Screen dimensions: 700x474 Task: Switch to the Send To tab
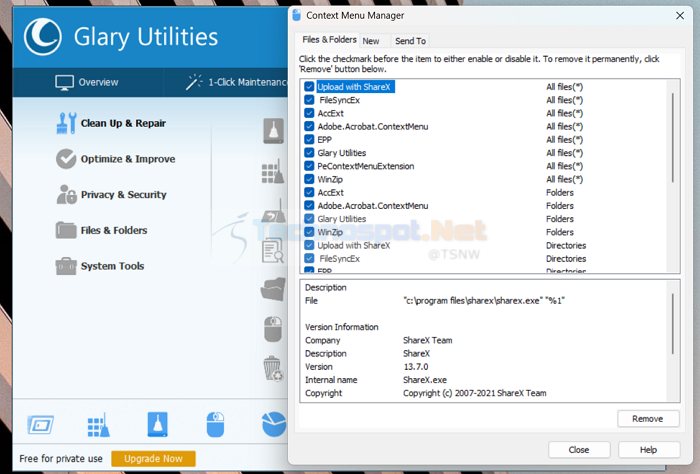pyautogui.click(x=410, y=41)
